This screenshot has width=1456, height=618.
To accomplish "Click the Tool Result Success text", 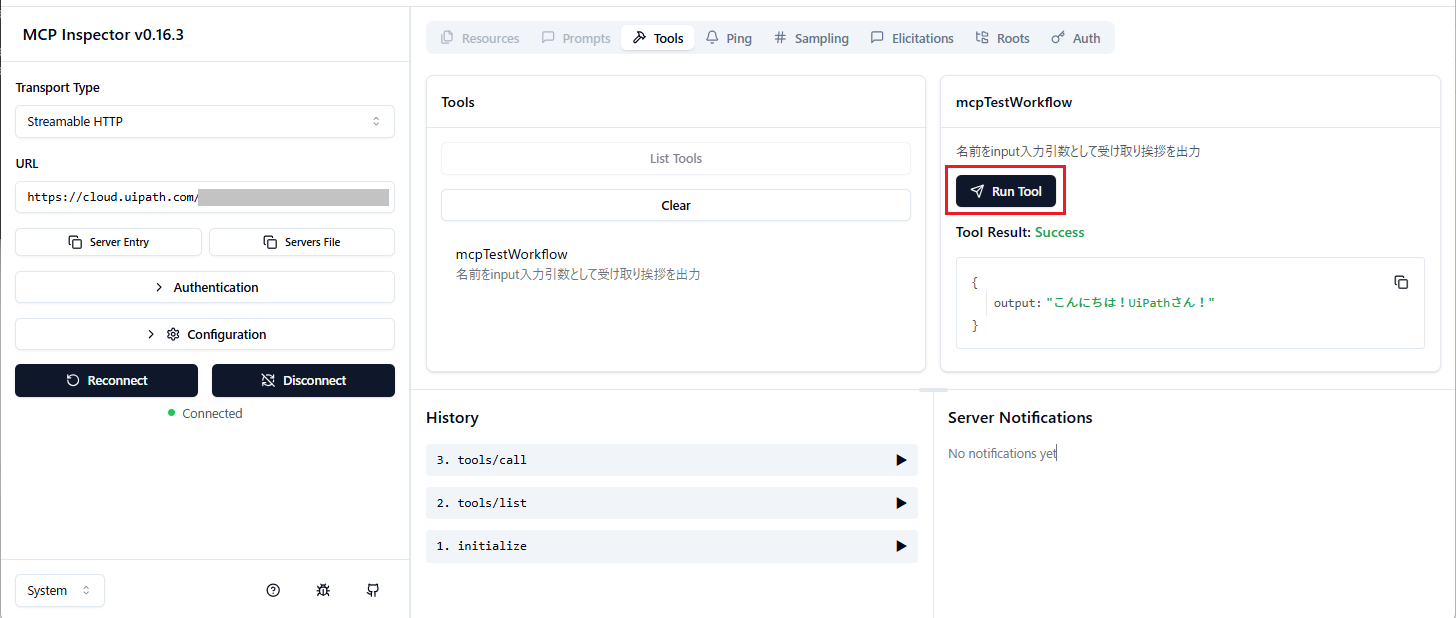I will (1020, 232).
